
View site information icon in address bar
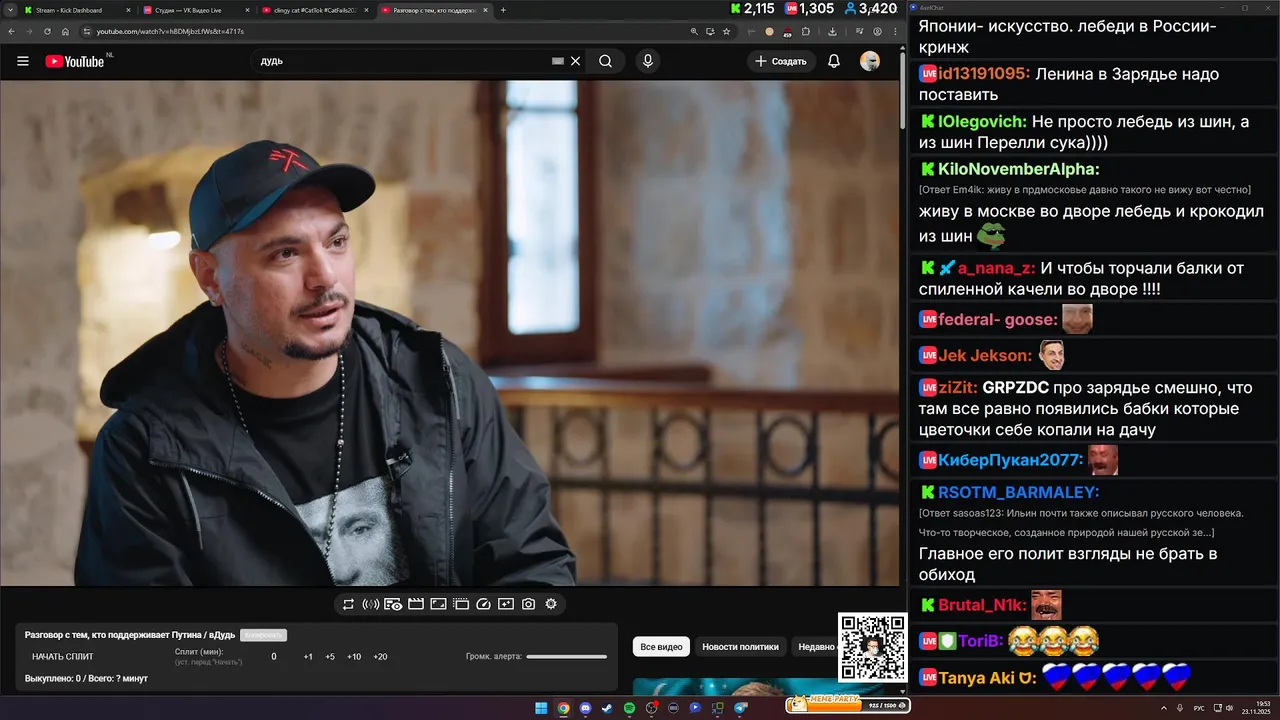tap(88, 31)
